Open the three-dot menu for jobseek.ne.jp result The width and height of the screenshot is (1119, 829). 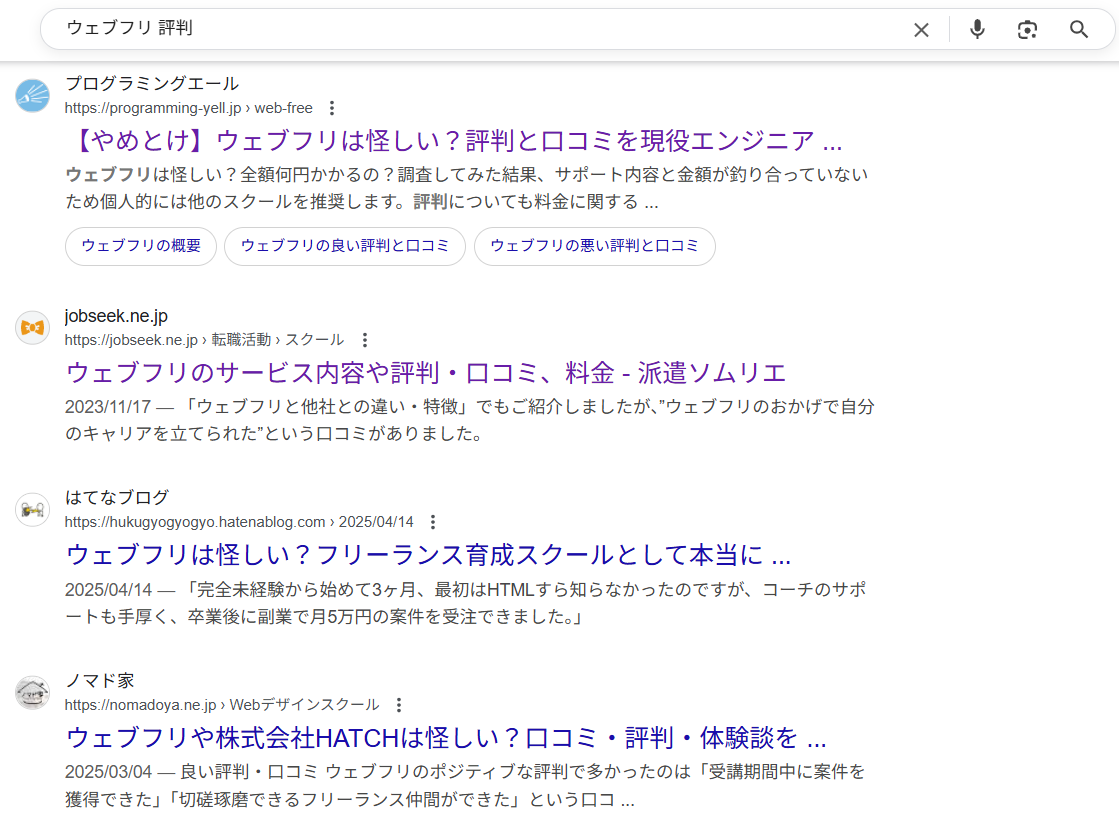tap(365, 340)
